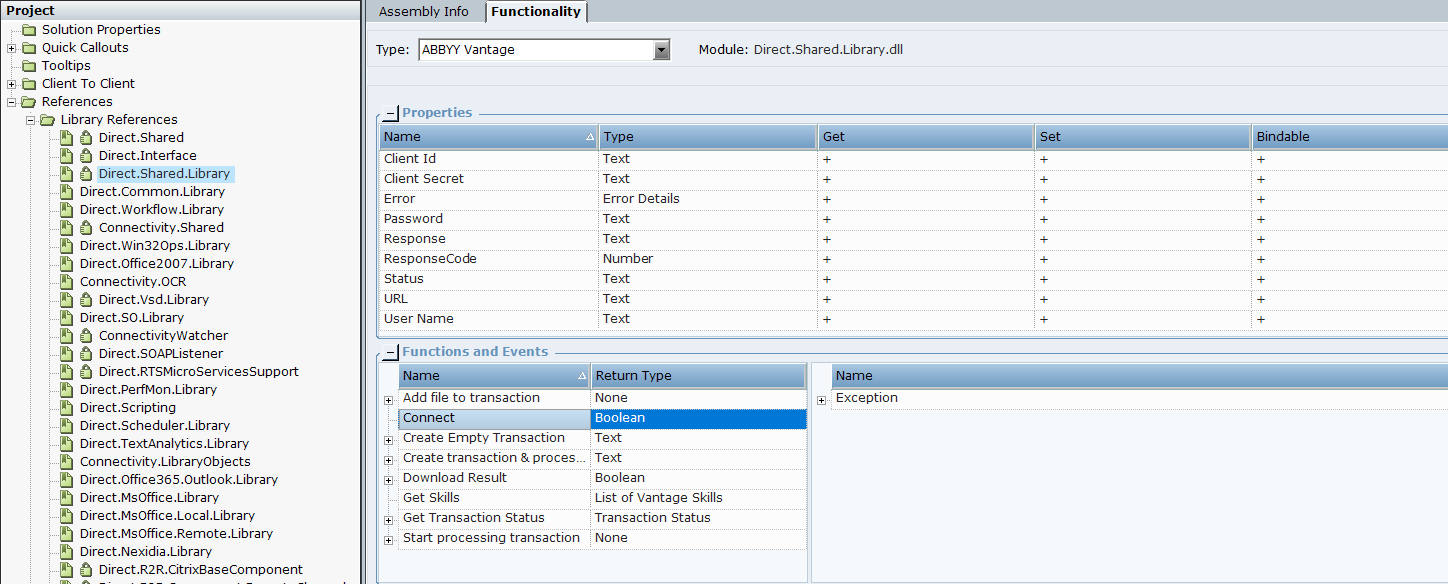Click the lock icon beside Direct.SOAPListener

pos(86,354)
